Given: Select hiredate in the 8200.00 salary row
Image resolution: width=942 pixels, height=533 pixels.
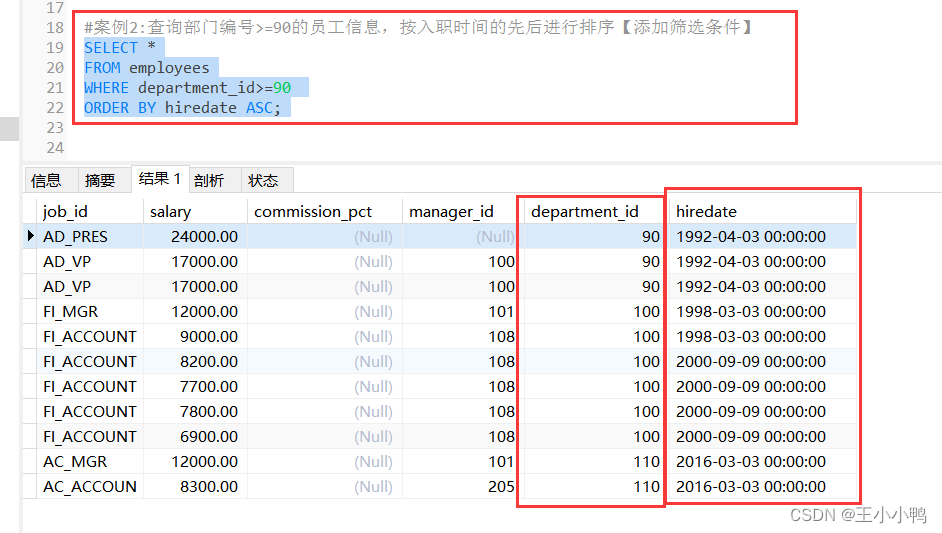Looking at the screenshot, I should tap(763, 362).
